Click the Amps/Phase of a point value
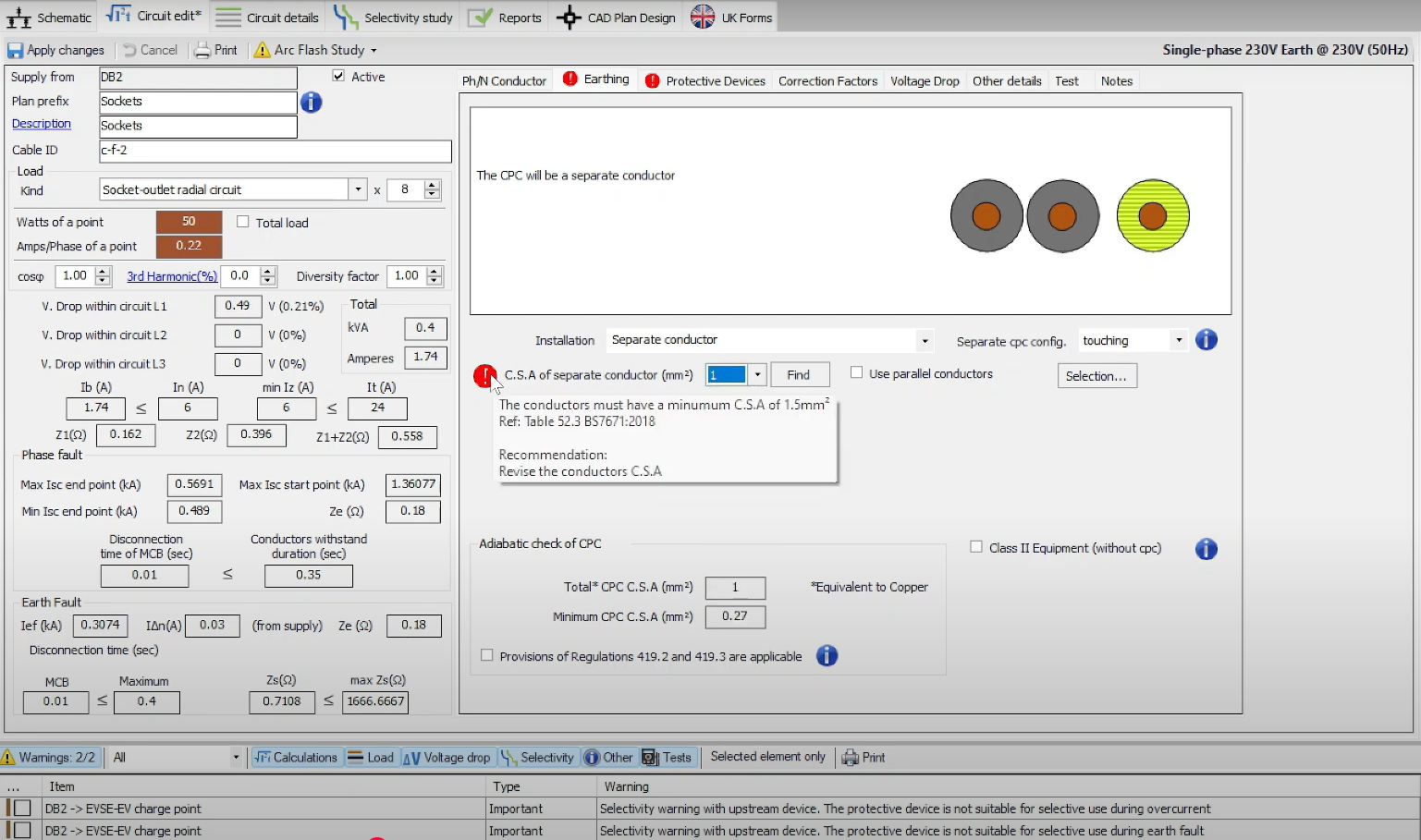Image resolution: width=1421 pixels, height=840 pixels. tap(189, 246)
